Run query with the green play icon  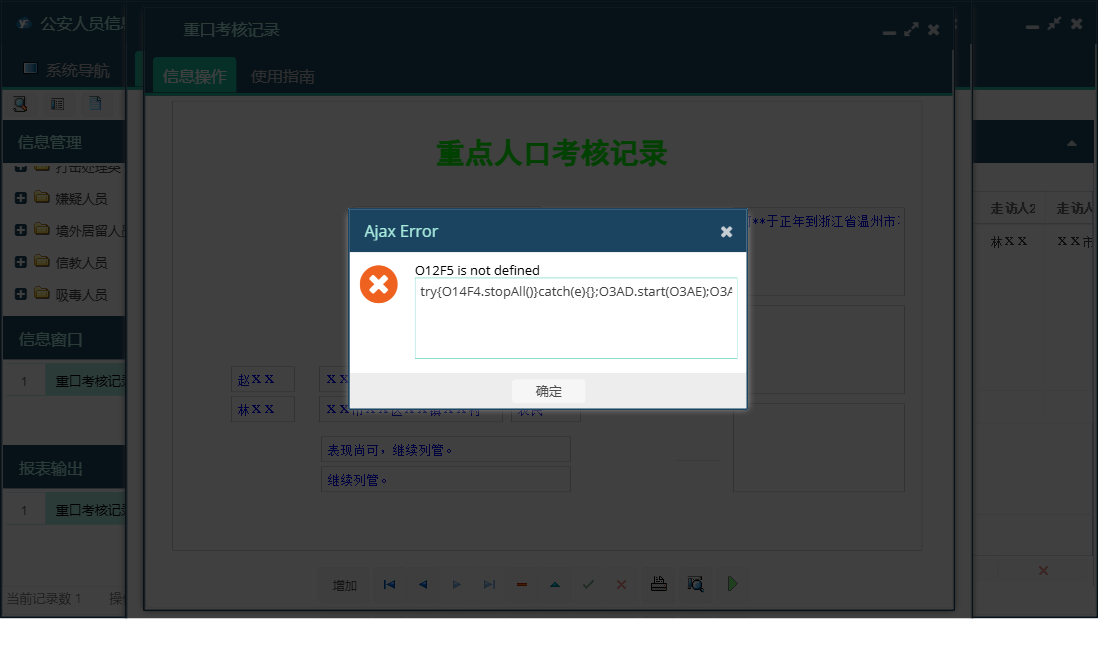coord(732,584)
